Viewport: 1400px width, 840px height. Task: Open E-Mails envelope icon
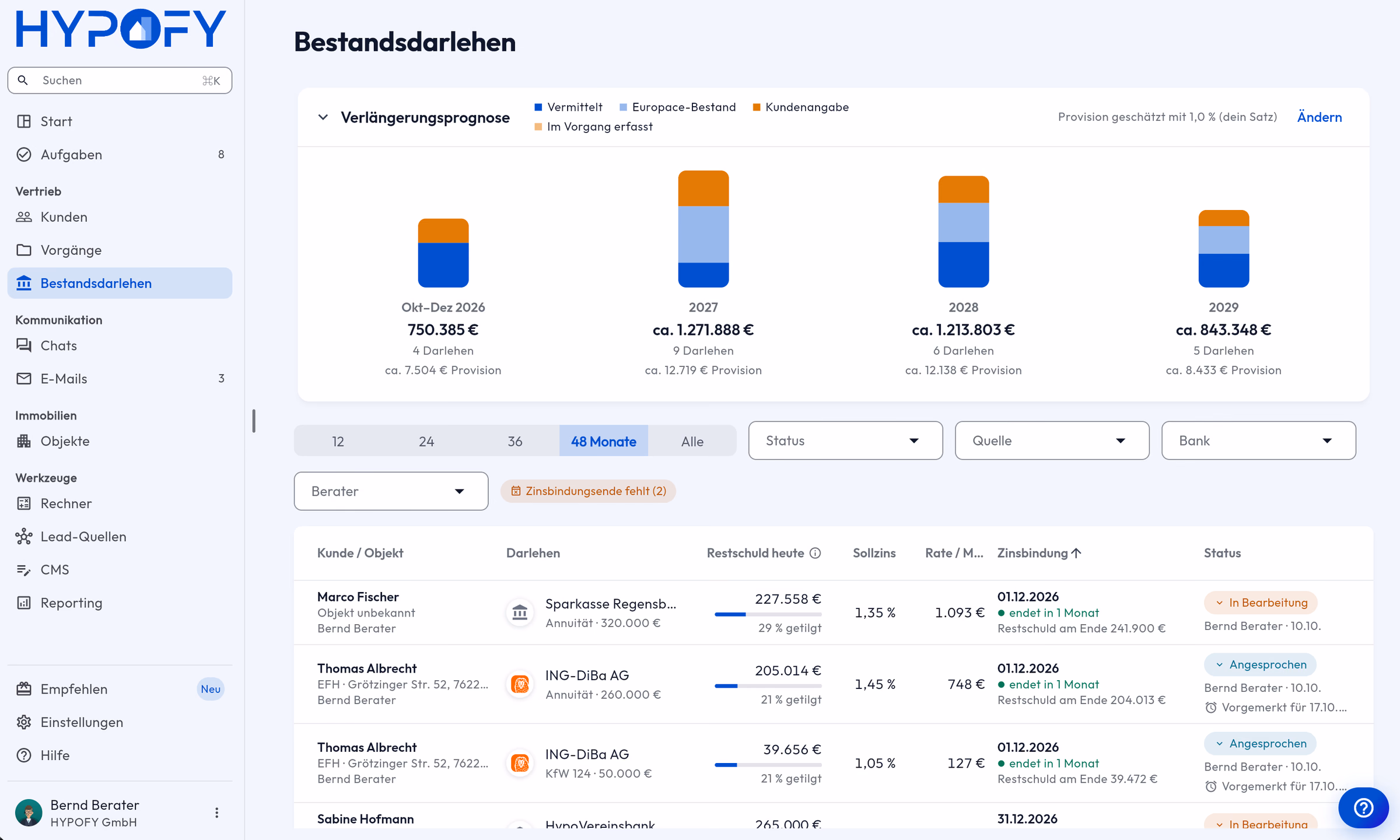24,379
